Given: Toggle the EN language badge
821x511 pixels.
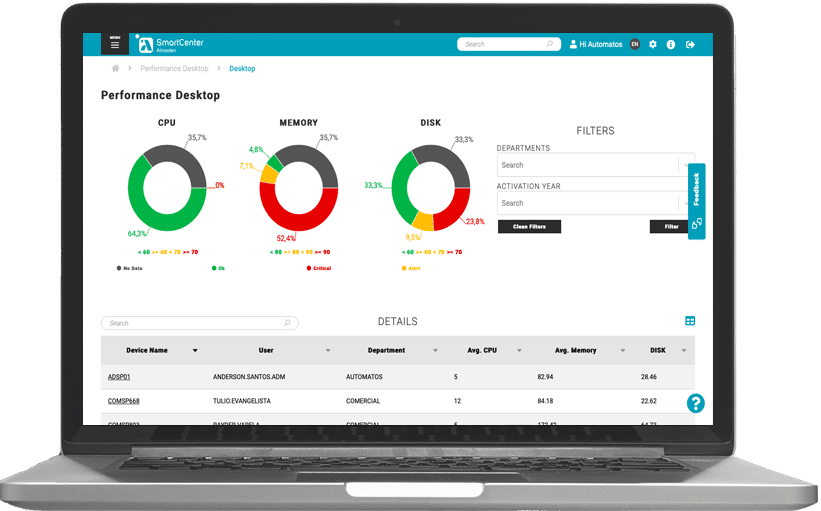Looking at the screenshot, I should click(x=635, y=44).
